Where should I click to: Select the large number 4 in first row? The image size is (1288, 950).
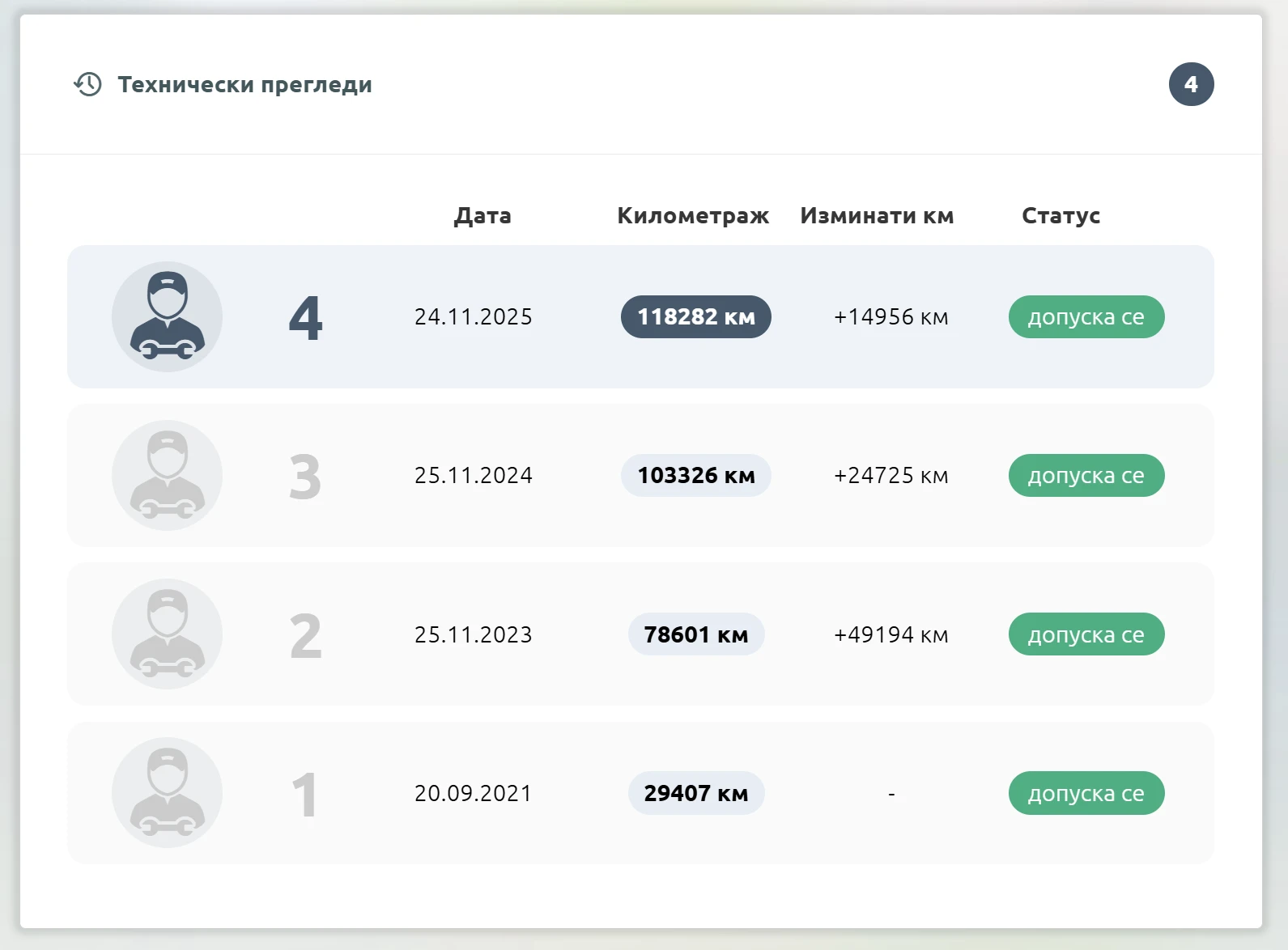coord(305,317)
